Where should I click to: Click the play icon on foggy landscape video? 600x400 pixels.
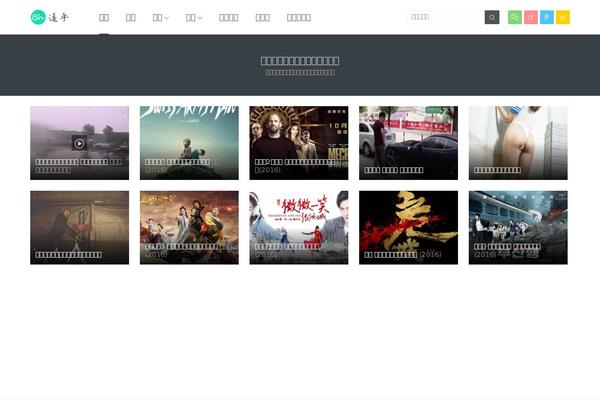(x=79, y=143)
